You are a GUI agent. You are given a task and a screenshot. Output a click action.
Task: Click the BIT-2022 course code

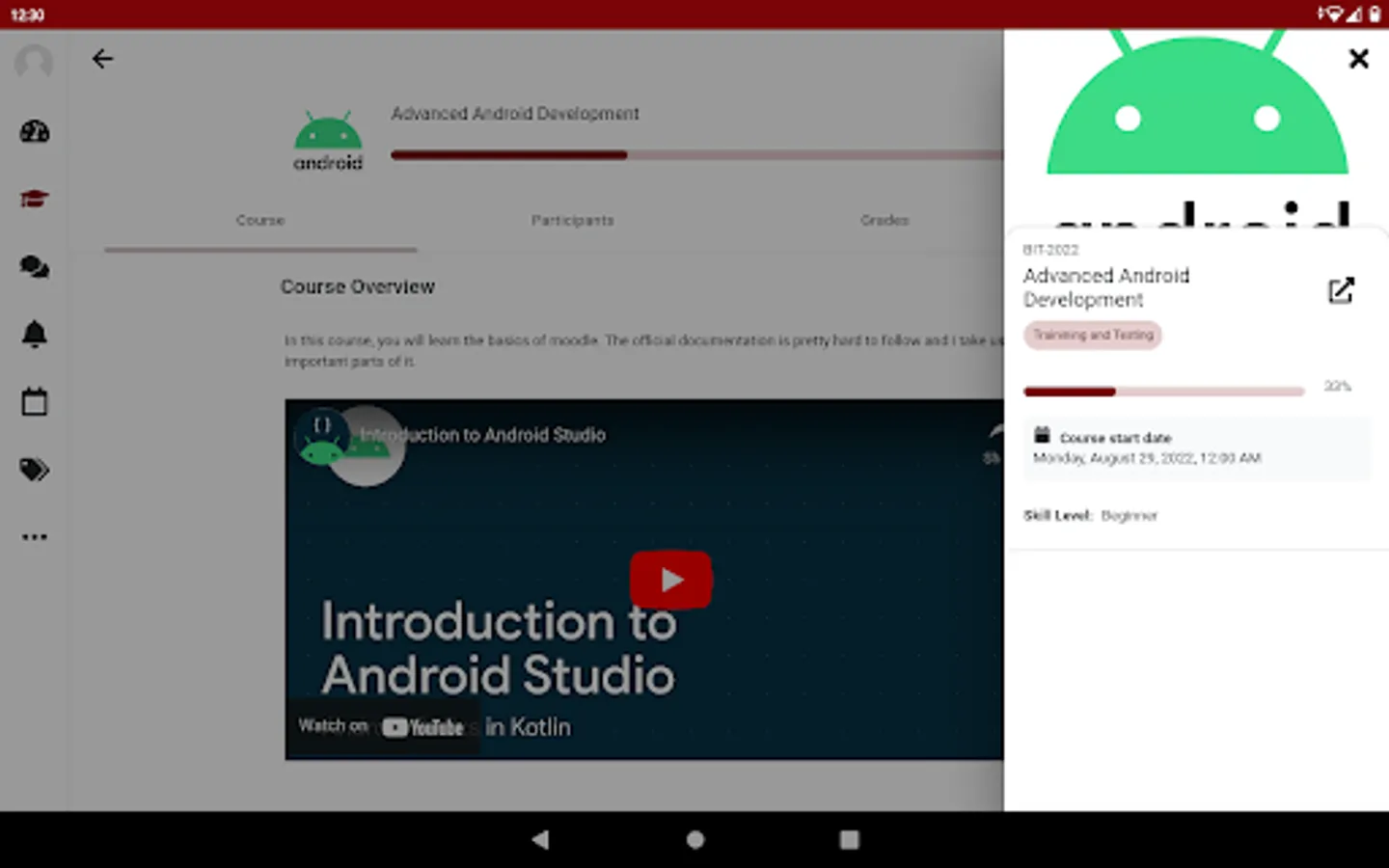[x=1050, y=250]
